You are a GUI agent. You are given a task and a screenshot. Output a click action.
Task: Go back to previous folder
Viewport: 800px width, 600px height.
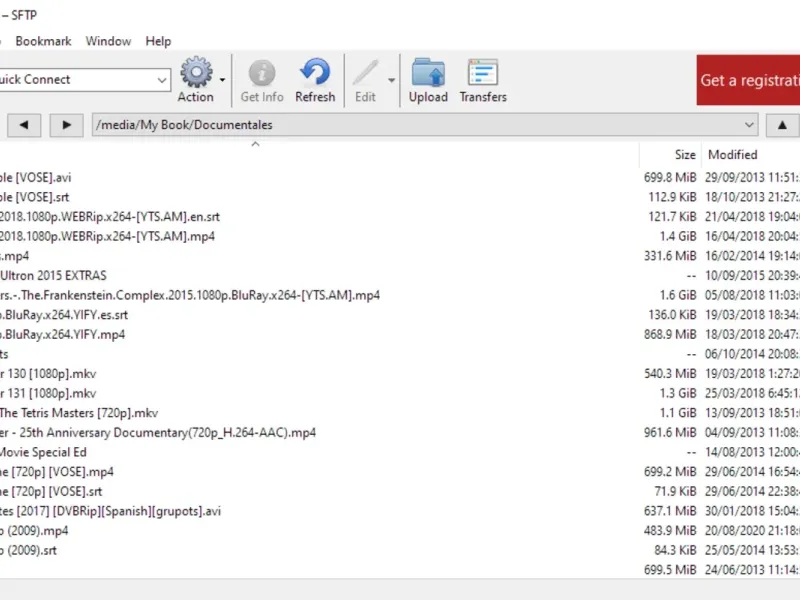[x=23, y=125]
